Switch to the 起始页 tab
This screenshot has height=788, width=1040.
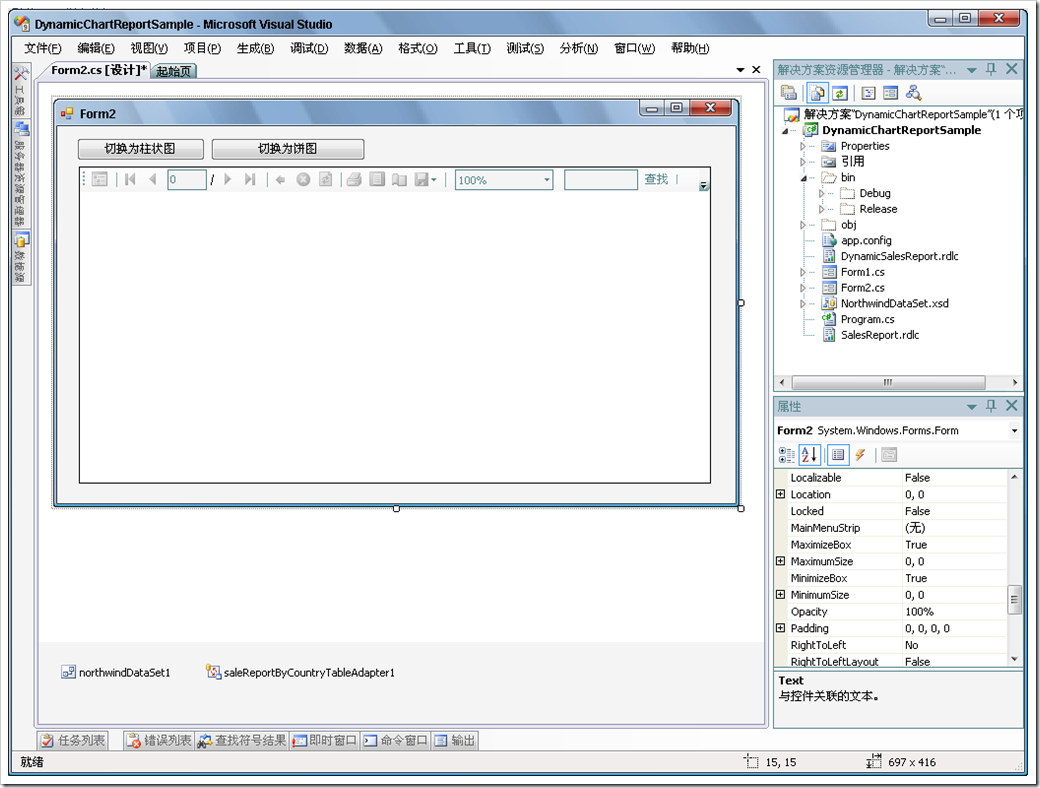tap(174, 71)
